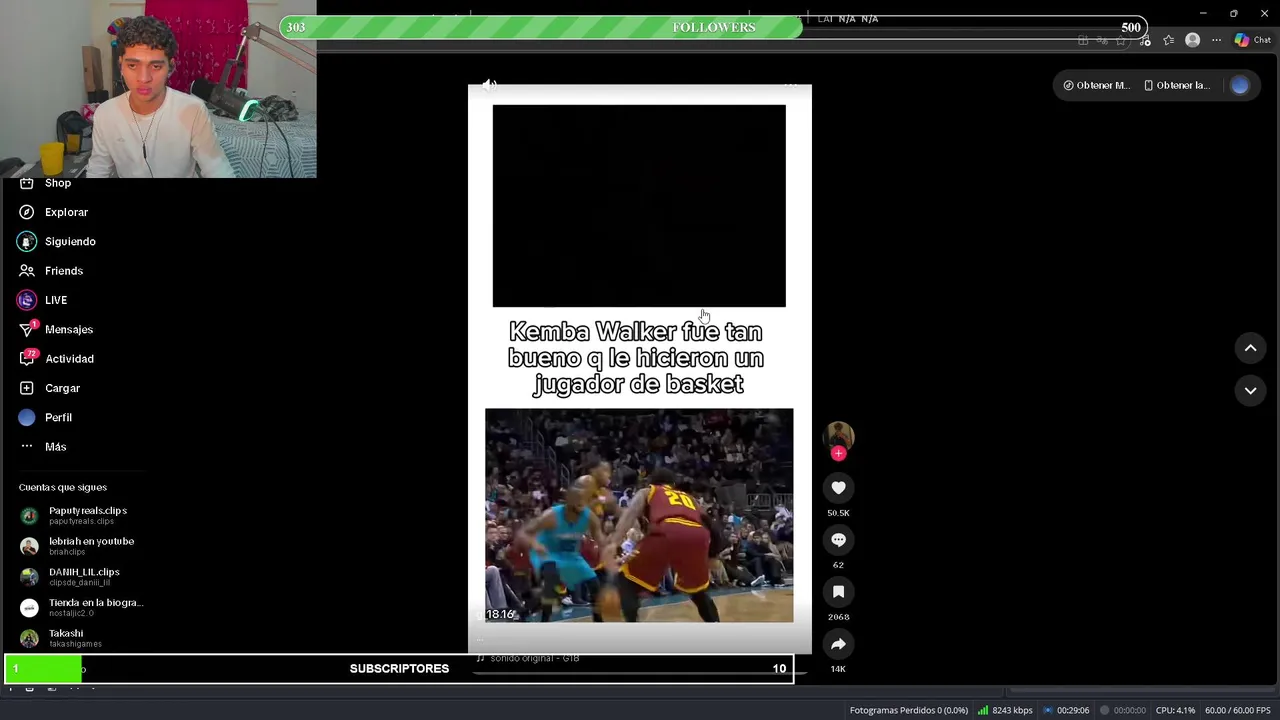Open Takashi followed account

coord(61,638)
